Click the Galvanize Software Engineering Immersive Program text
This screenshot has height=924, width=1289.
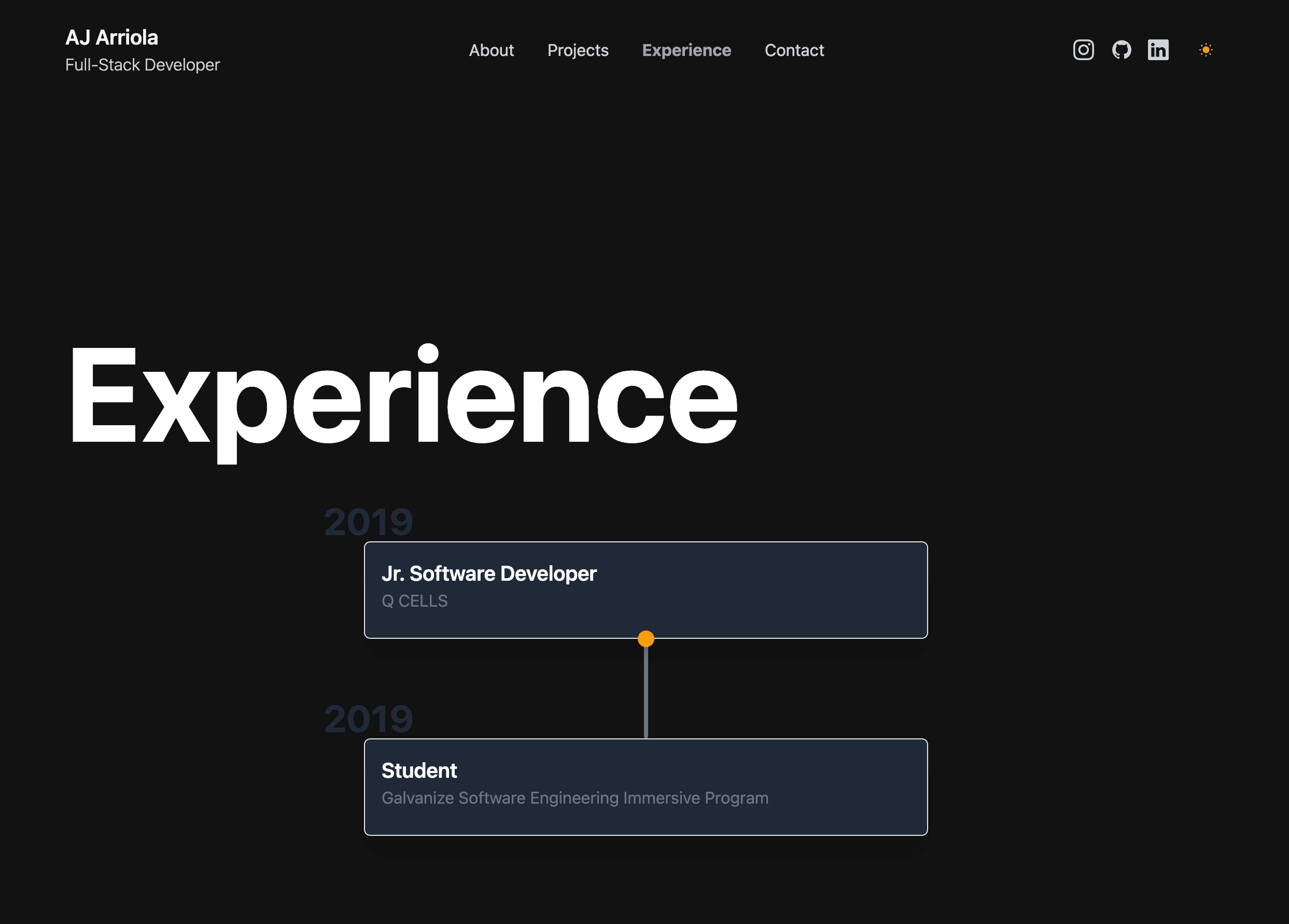(575, 798)
